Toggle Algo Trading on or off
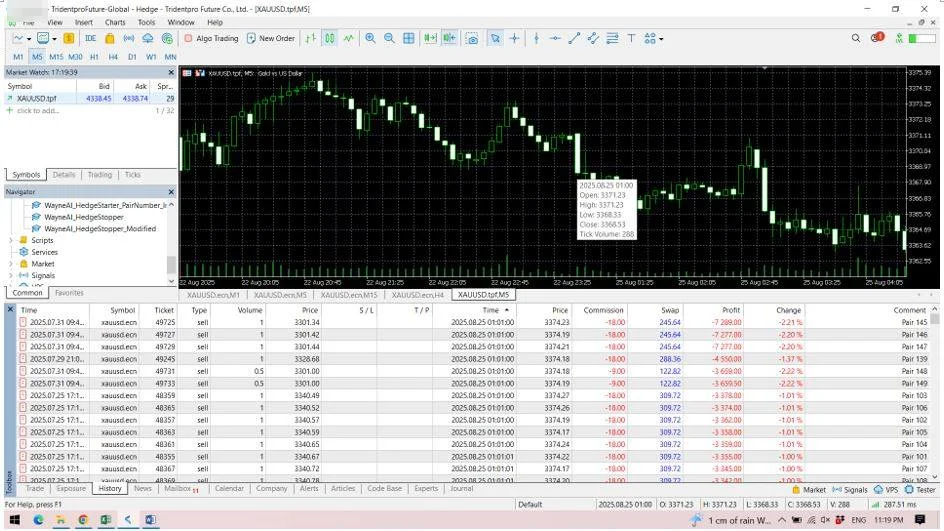 (x=211, y=38)
